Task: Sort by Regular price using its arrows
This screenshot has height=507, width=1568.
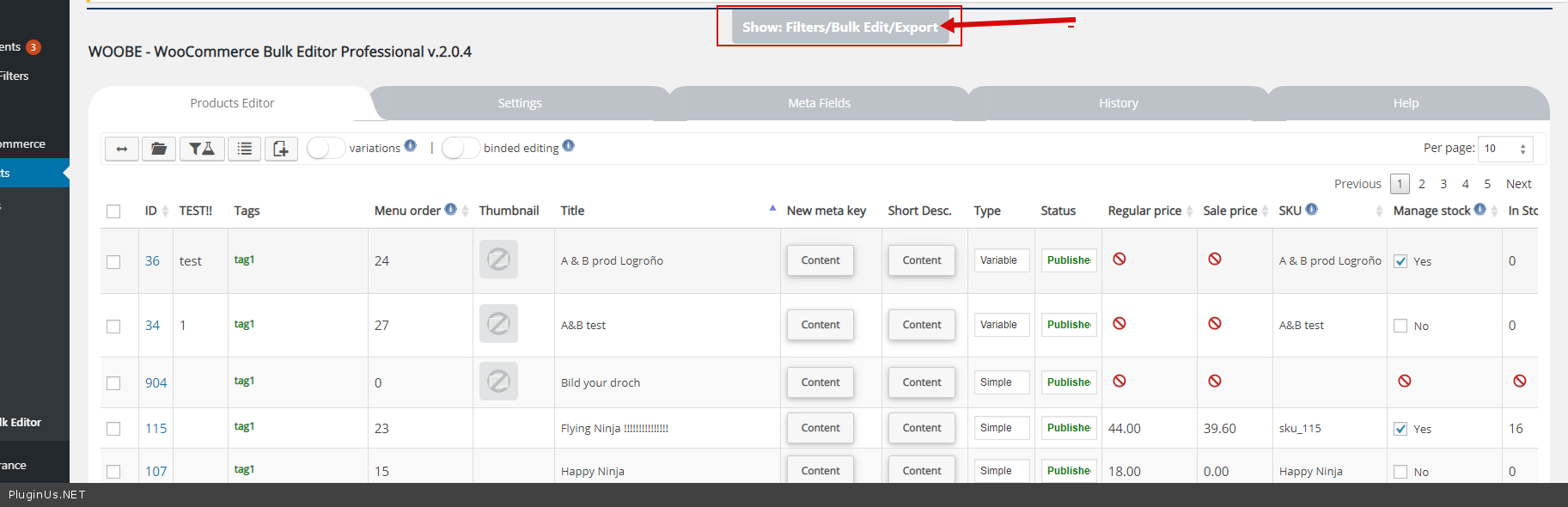Action: pos(1189,211)
